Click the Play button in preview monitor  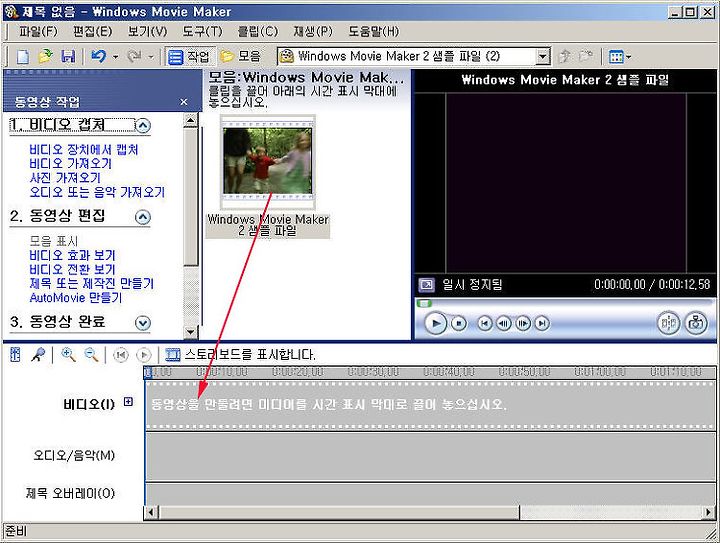[x=435, y=324]
